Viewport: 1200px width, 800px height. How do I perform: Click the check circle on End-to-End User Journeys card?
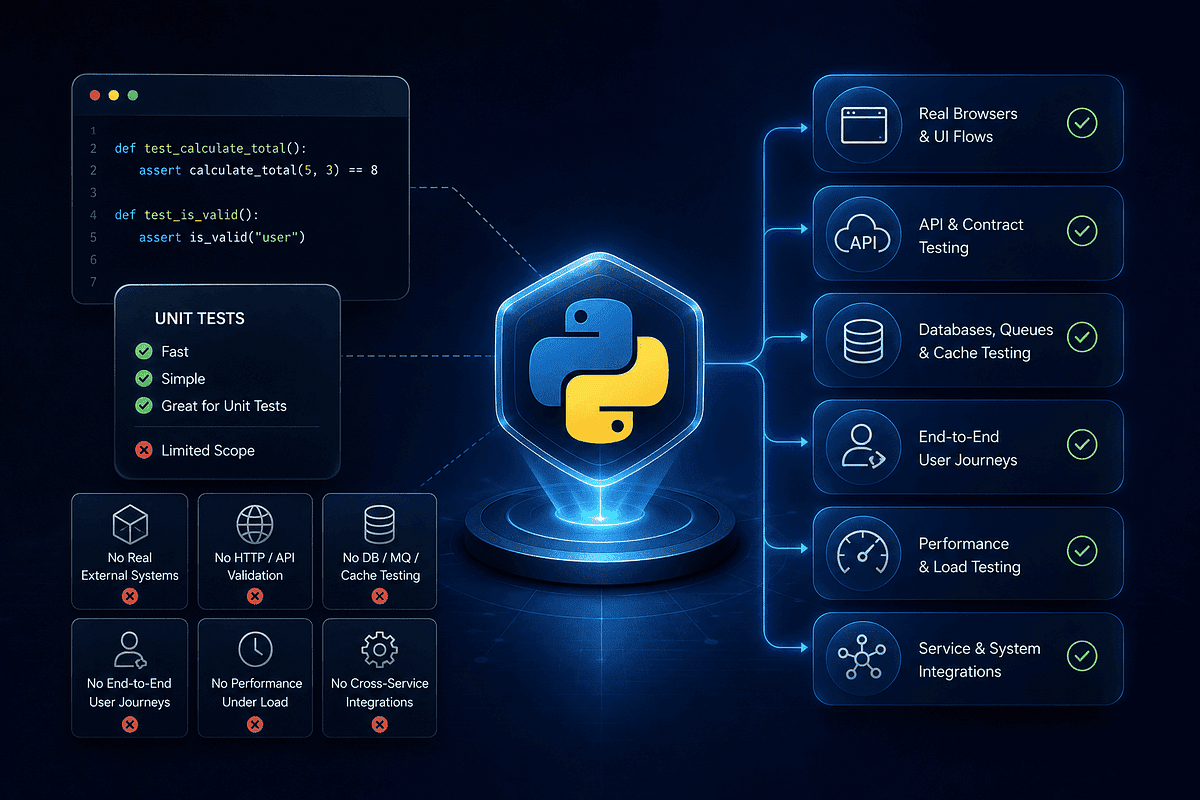[x=1082, y=444]
